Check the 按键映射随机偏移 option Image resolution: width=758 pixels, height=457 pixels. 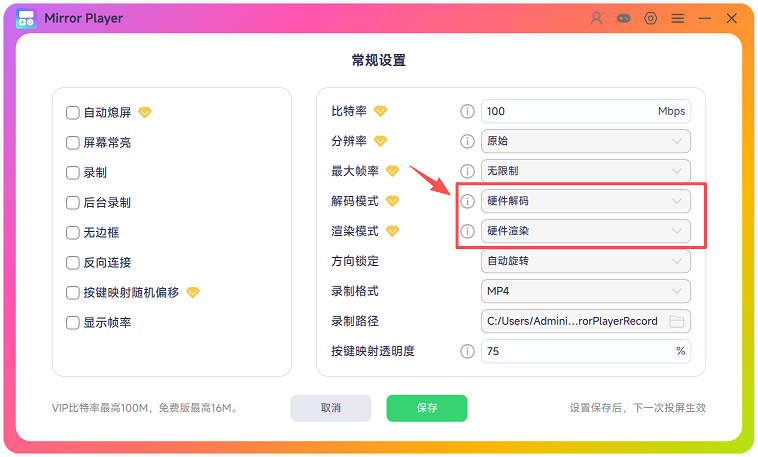[x=73, y=293]
